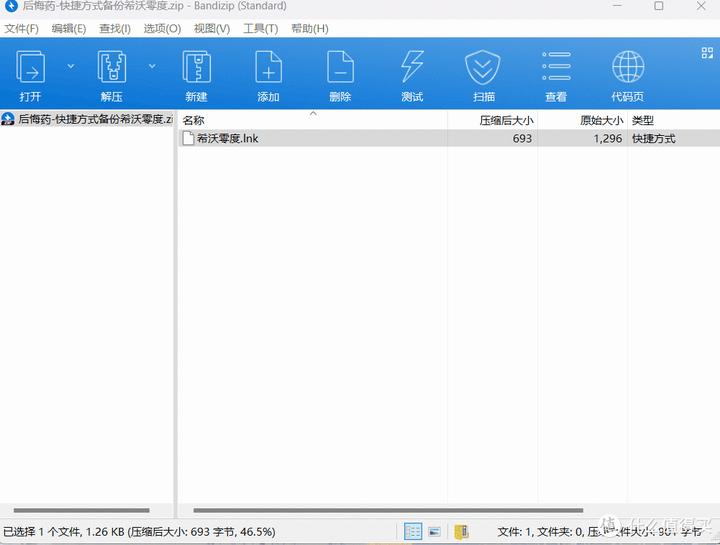Click the Open (打开) toolbar icon
Screen dimensions: 720x545
[x=30, y=67]
